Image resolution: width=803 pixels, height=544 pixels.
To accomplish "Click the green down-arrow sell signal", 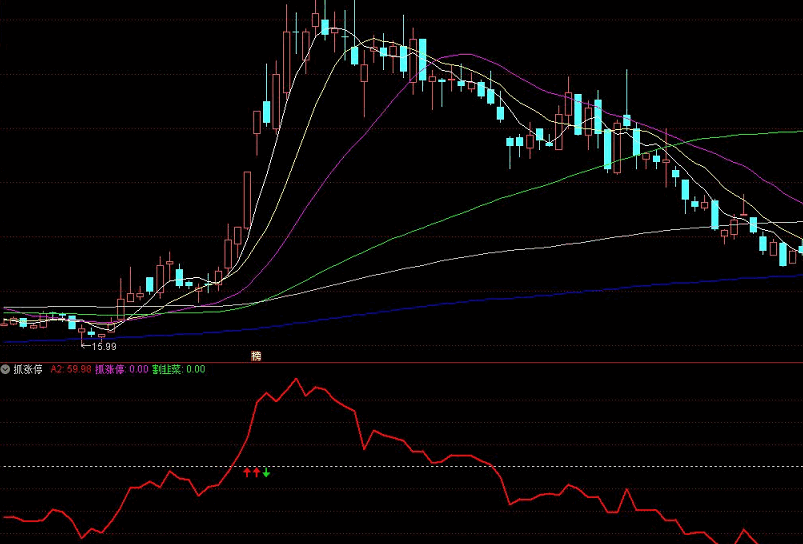I will 266,472.
